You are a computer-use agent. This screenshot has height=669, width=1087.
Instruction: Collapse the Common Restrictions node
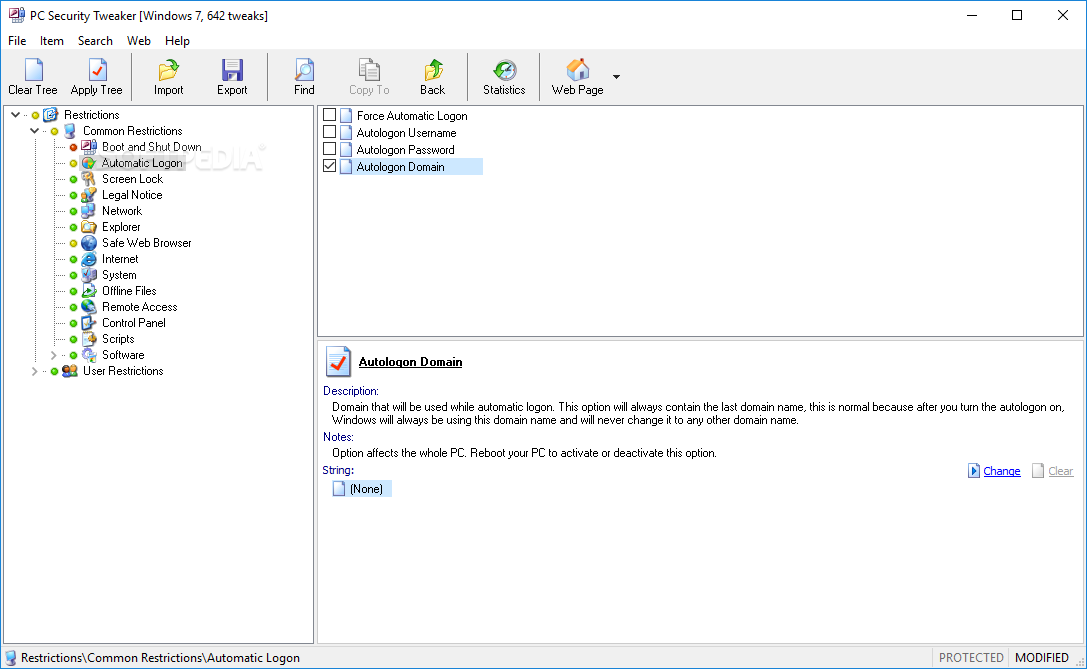(x=34, y=130)
